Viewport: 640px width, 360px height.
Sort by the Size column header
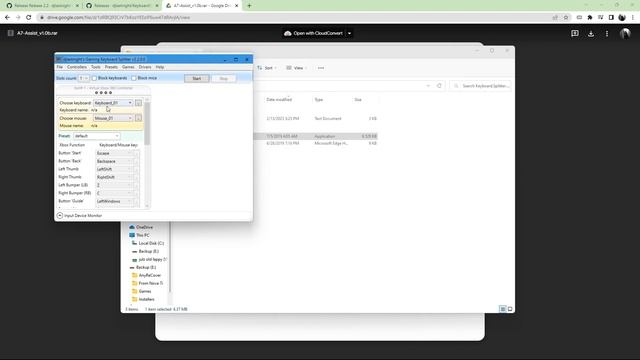pyautogui.click(x=358, y=100)
